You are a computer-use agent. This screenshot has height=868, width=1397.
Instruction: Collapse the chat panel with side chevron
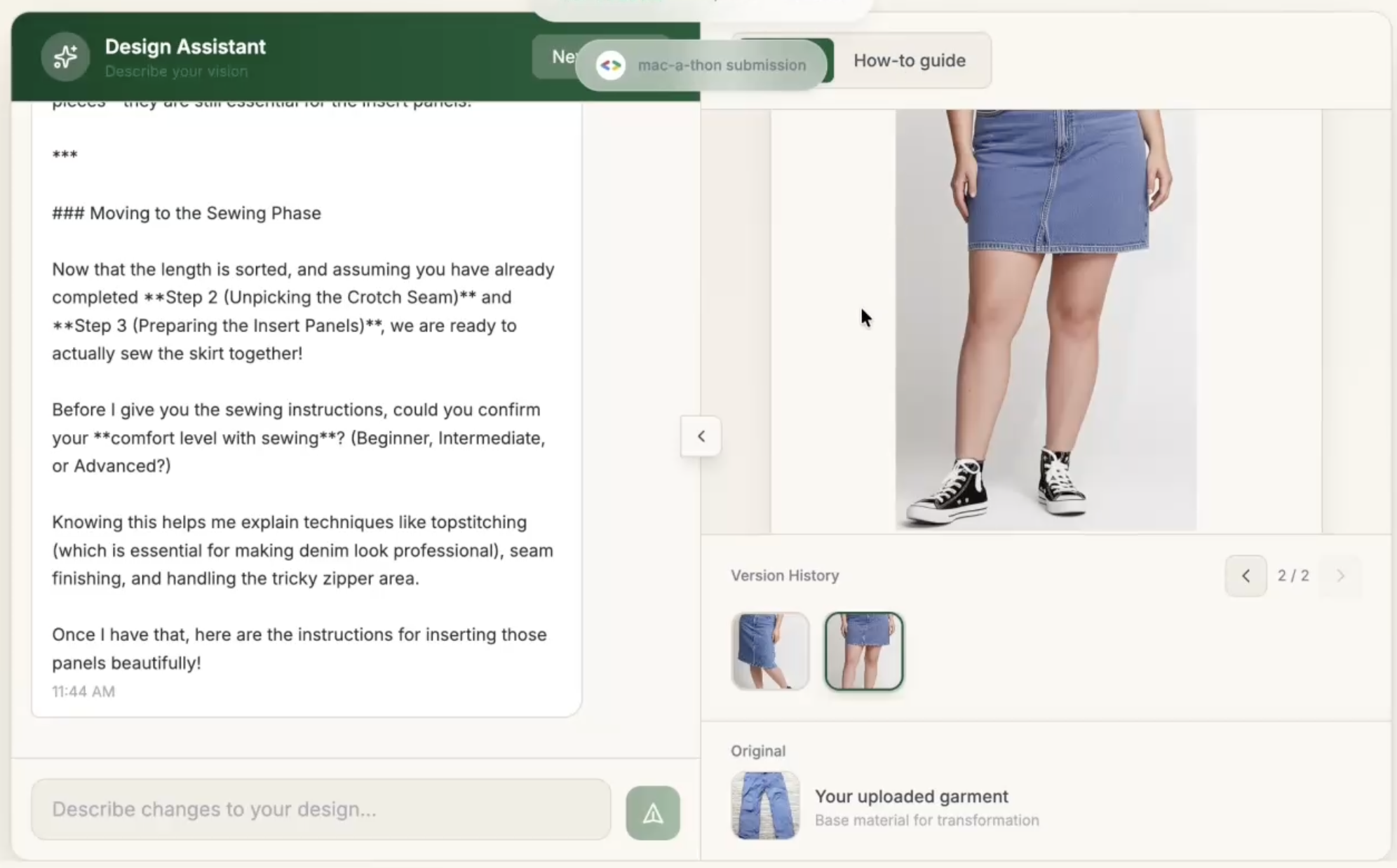click(701, 436)
